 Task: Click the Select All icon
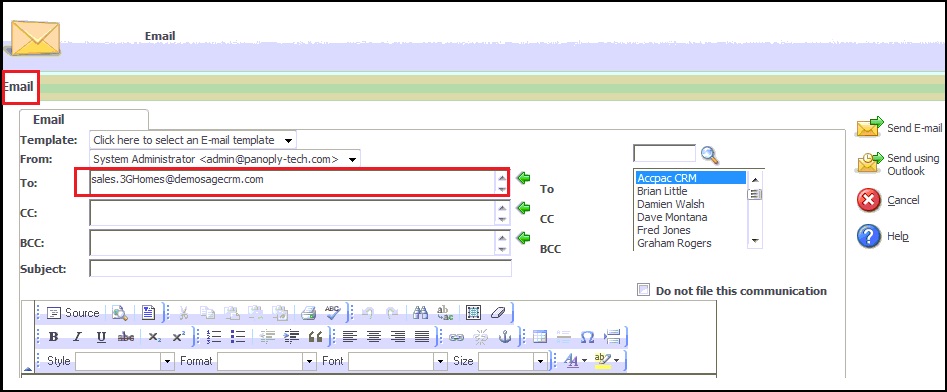pyautogui.click(x=474, y=313)
